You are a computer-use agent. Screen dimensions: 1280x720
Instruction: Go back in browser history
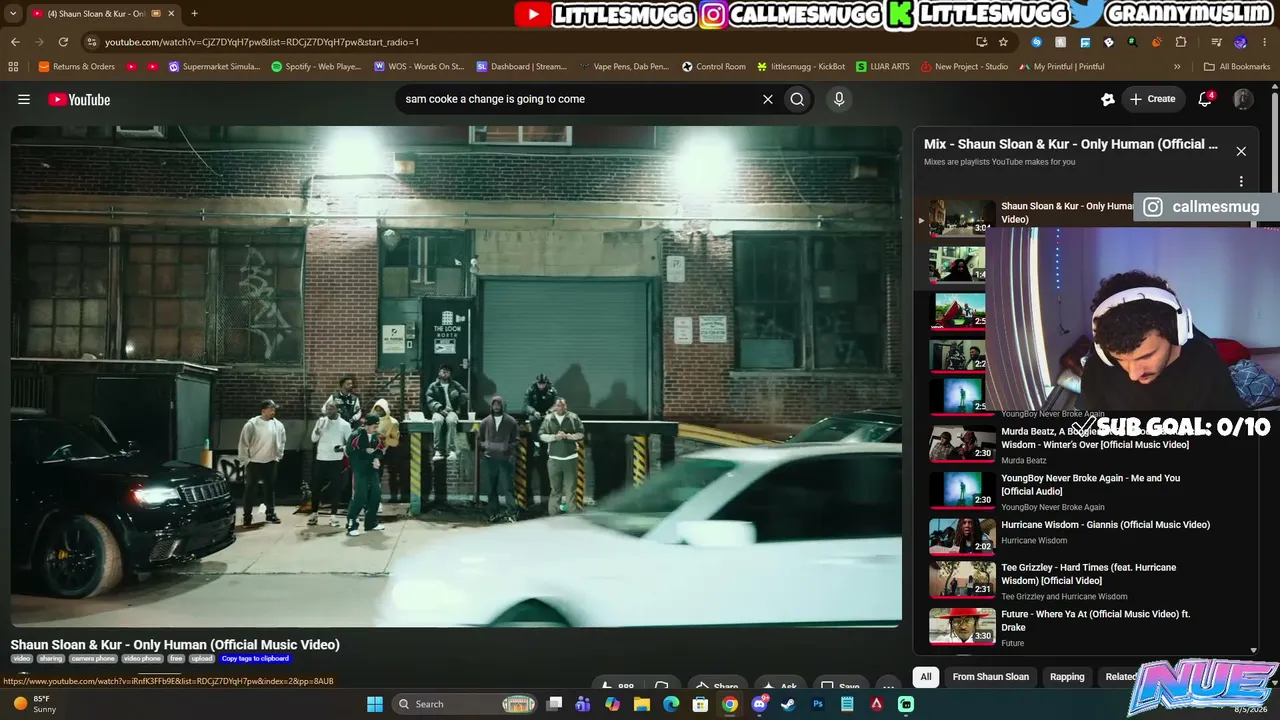point(15,42)
